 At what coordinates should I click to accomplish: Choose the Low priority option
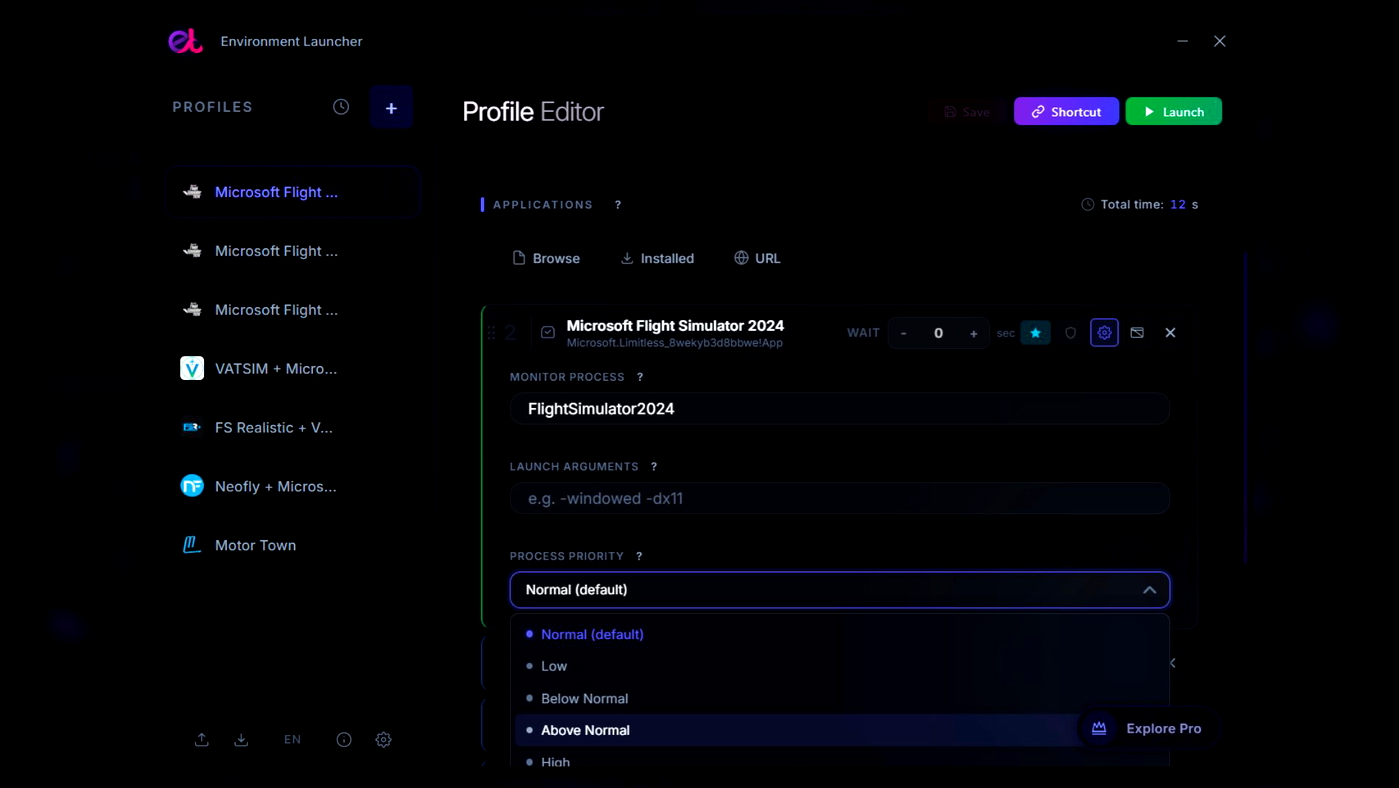click(840, 666)
